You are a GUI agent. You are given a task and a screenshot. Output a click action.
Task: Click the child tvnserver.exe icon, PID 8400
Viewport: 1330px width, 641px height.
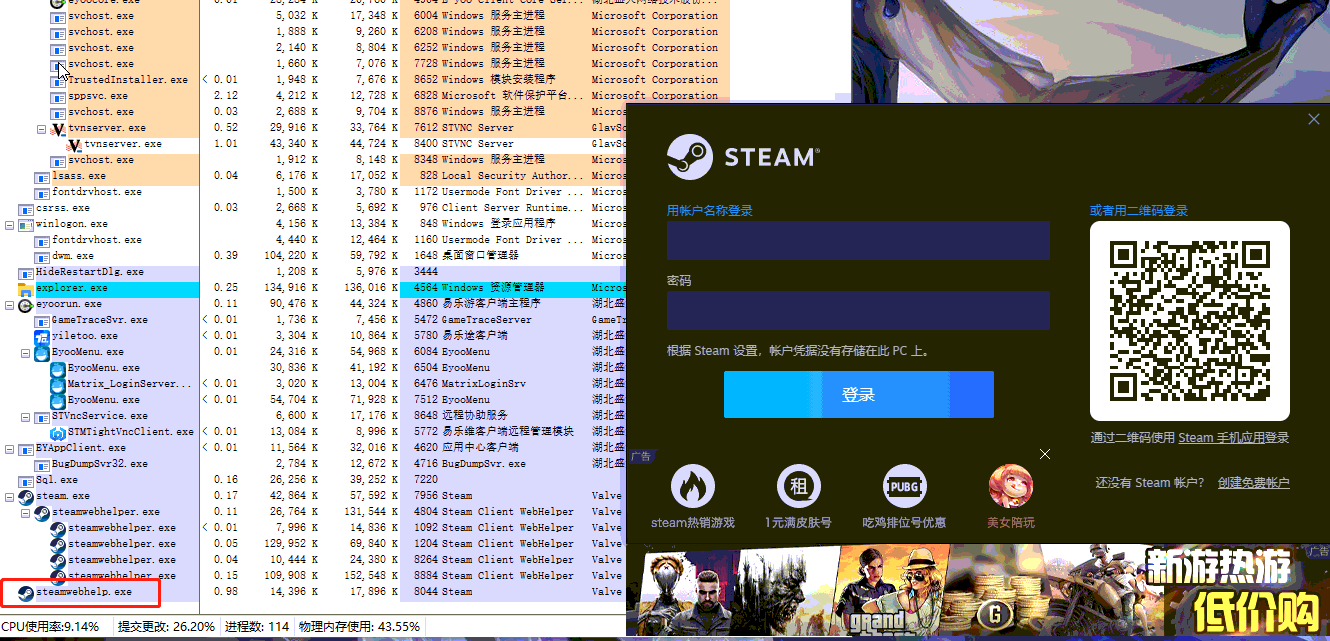coord(74,144)
